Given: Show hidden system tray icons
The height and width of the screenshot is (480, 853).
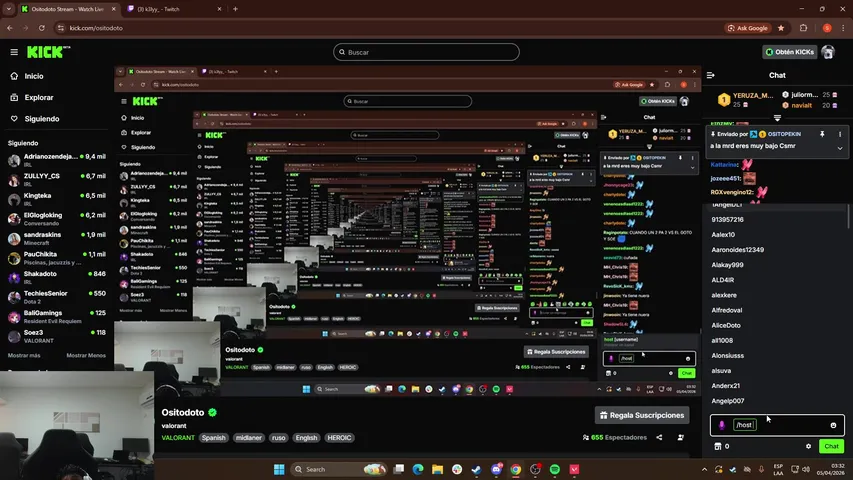Looking at the screenshot, I should [704, 469].
